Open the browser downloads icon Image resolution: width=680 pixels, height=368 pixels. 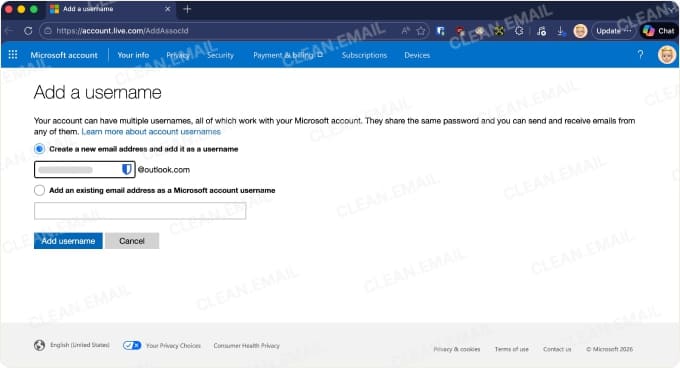[560, 31]
